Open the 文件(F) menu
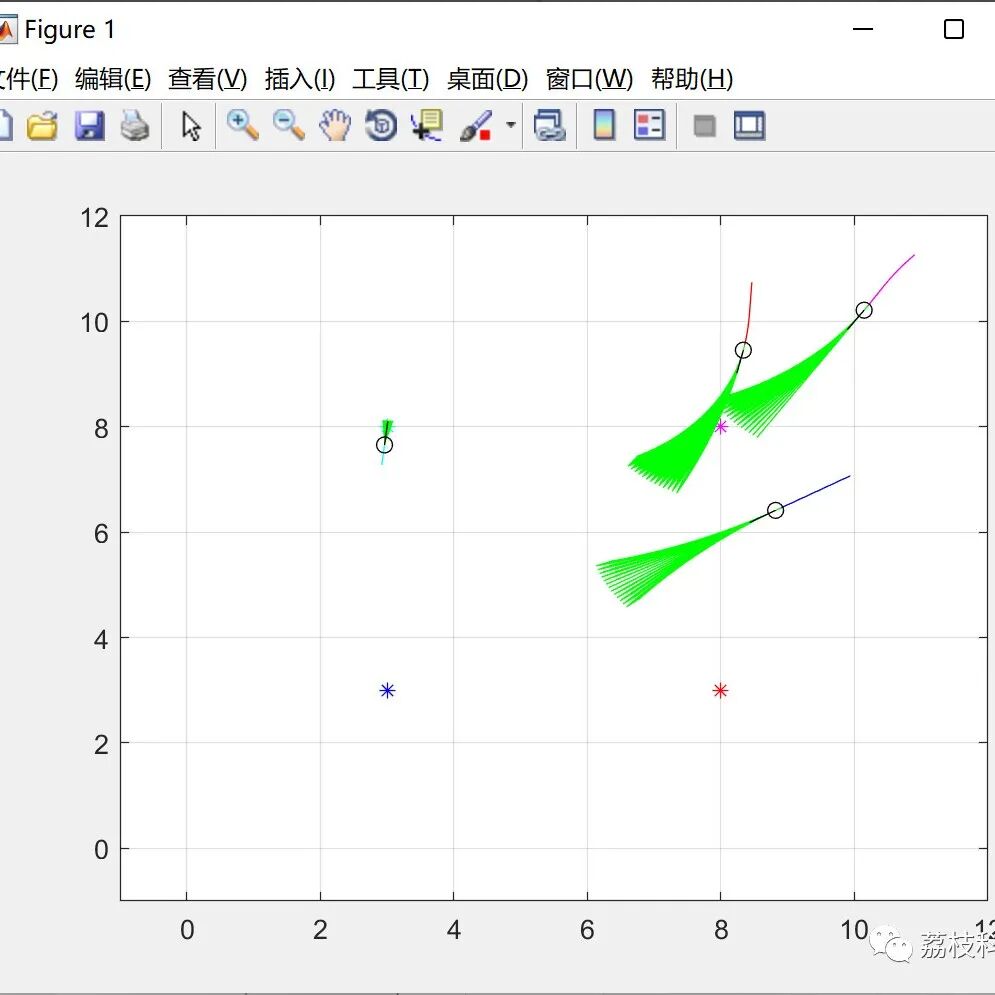Image resolution: width=995 pixels, height=995 pixels. [29, 79]
